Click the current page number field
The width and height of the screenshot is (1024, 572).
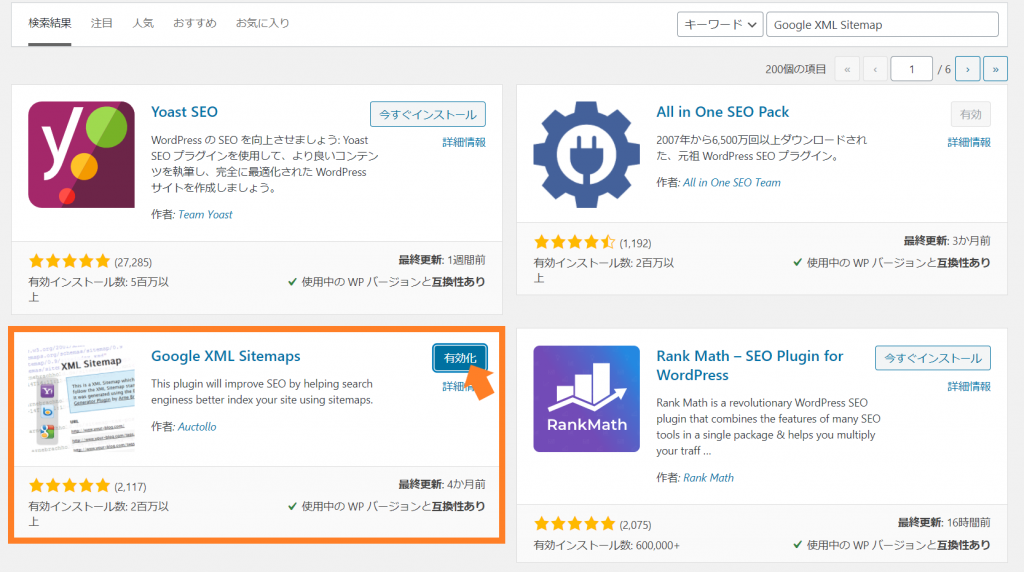[x=911, y=69]
